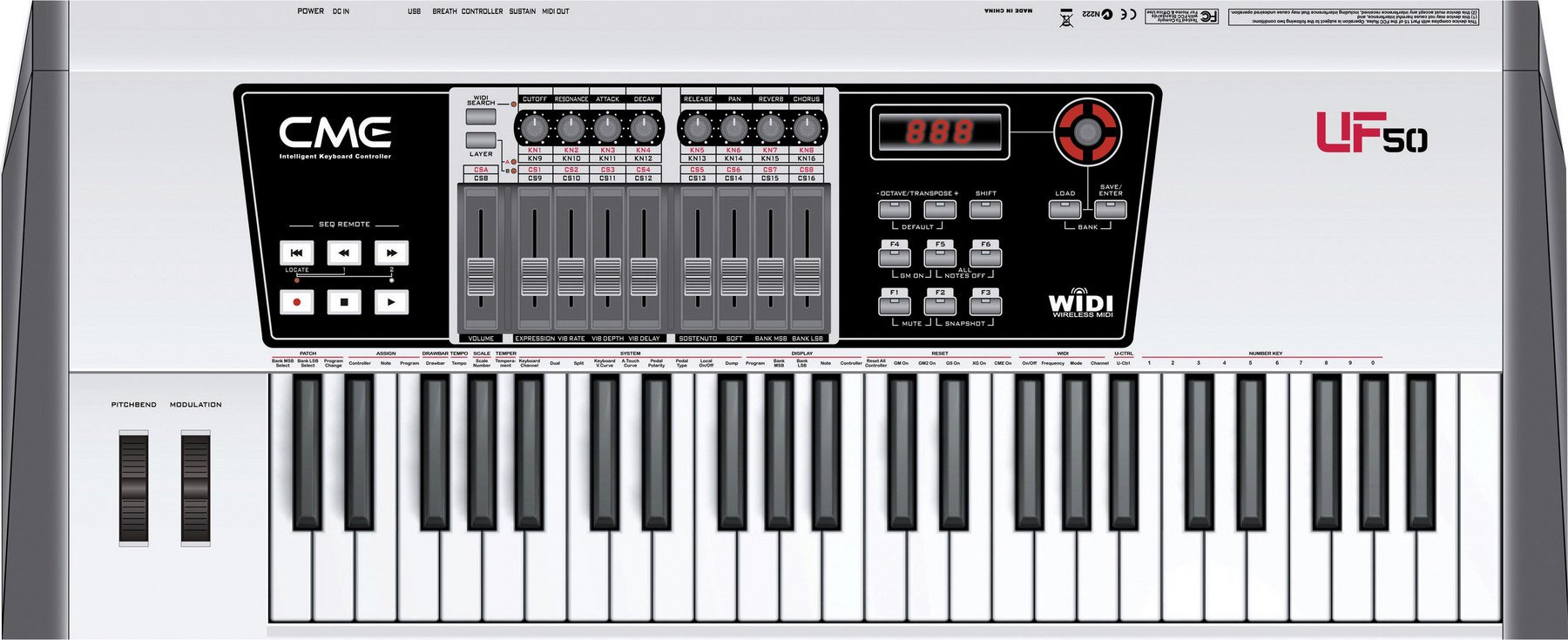Click the UF50 model logo

pyautogui.click(x=1371, y=132)
